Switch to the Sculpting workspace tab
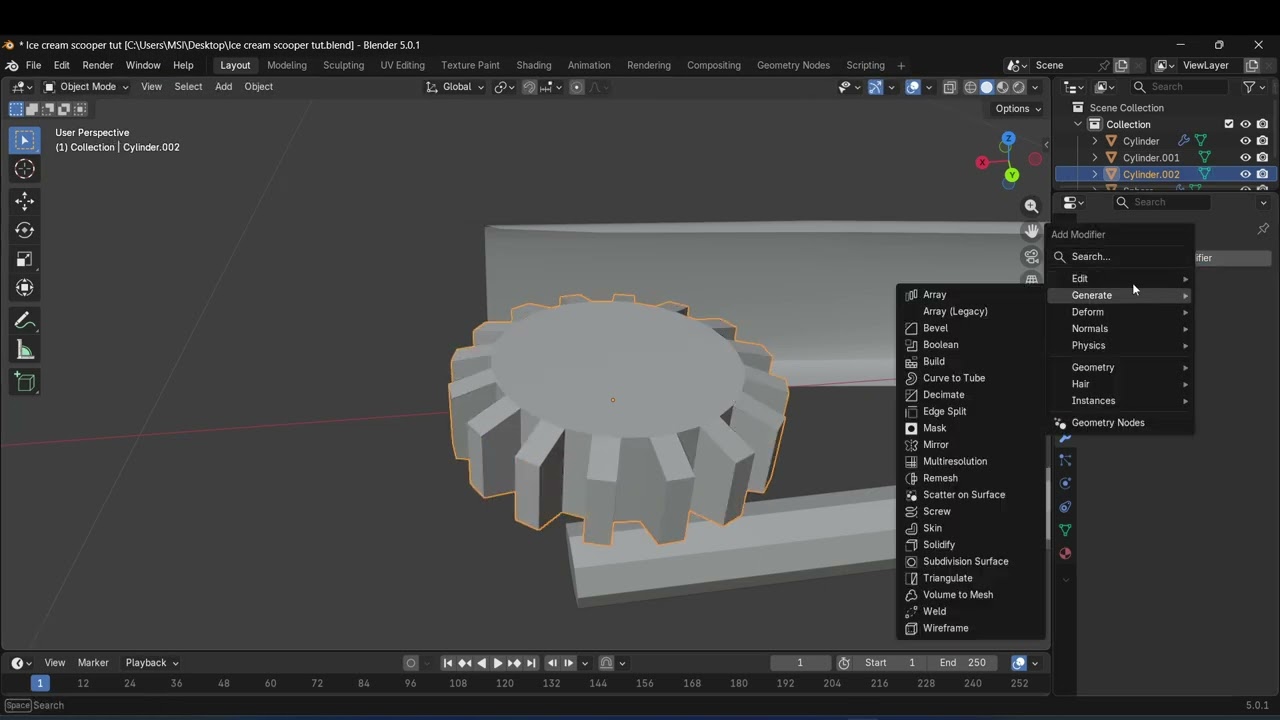 click(343, 65)
